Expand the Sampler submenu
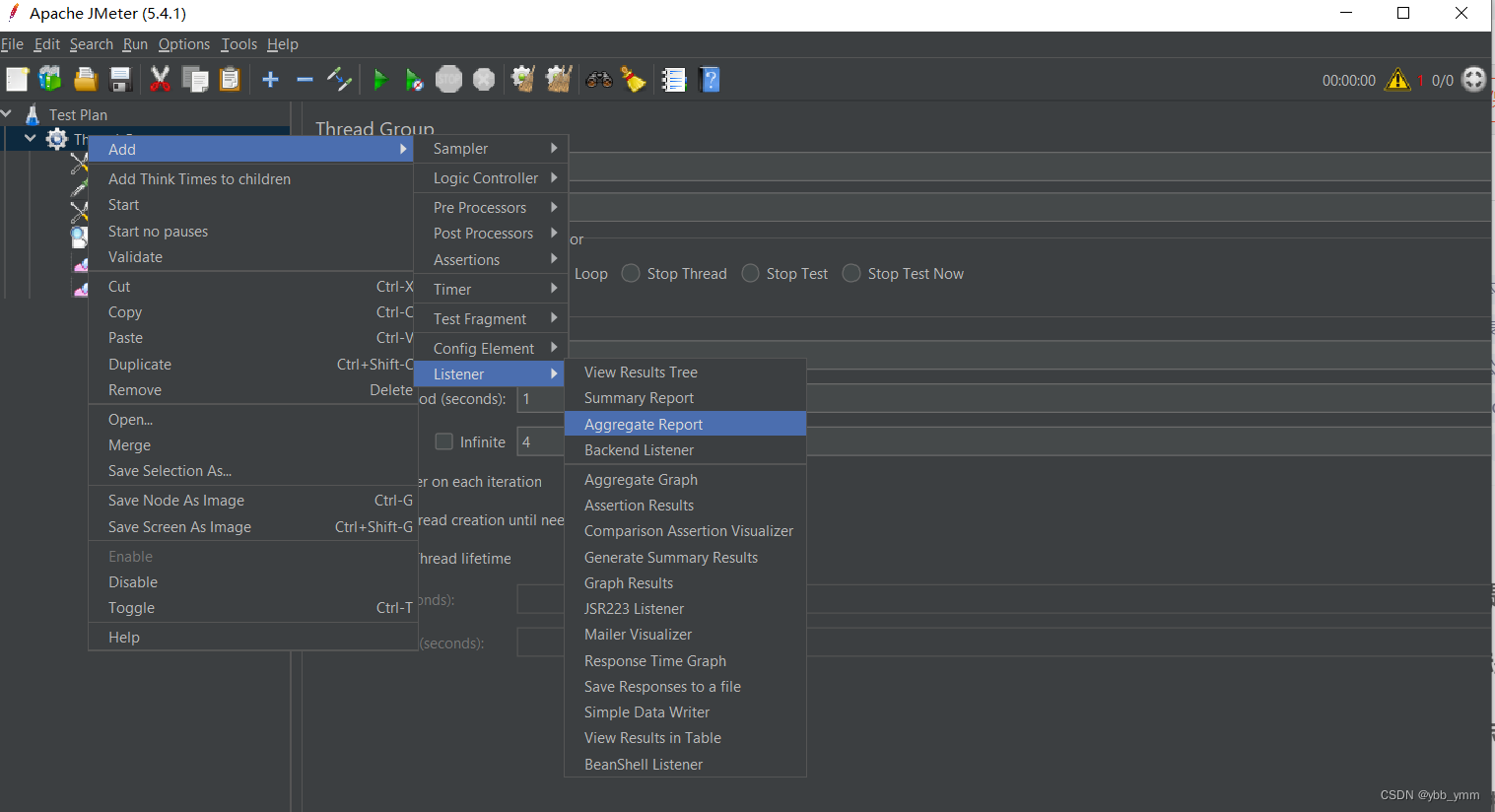The image size is (1495, 812). 490,148
